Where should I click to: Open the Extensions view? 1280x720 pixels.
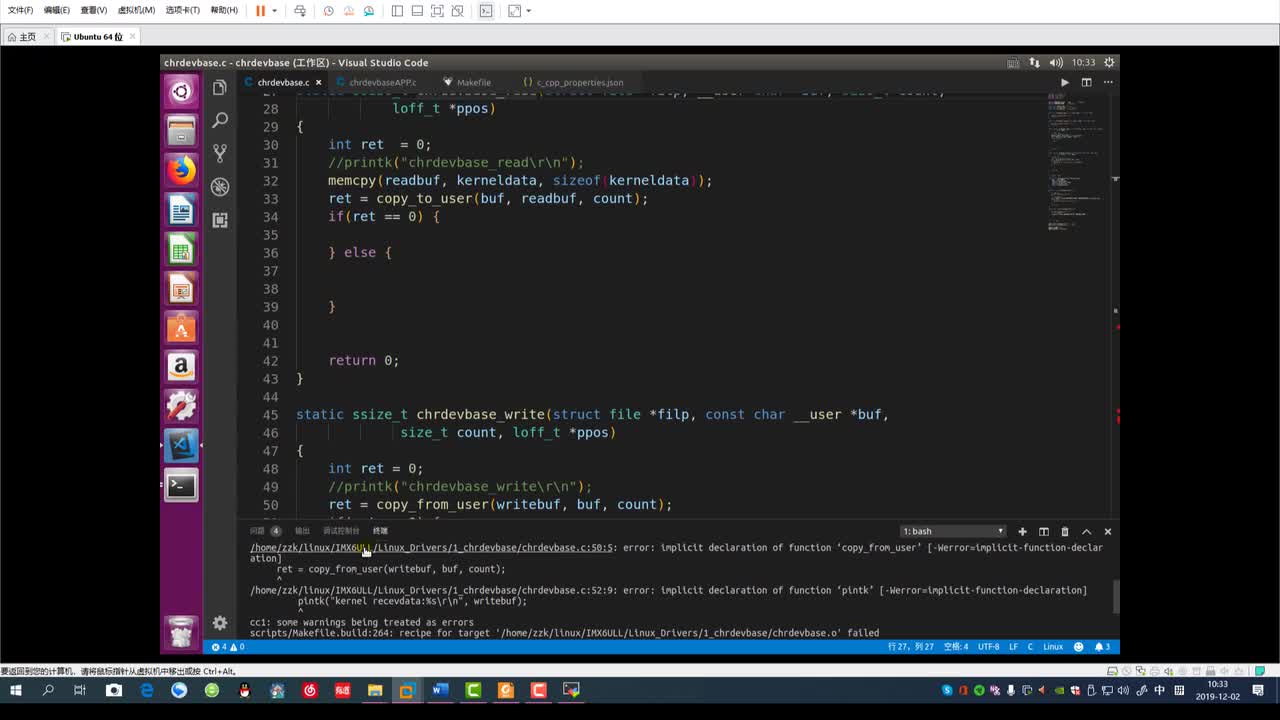pos(220,220)
